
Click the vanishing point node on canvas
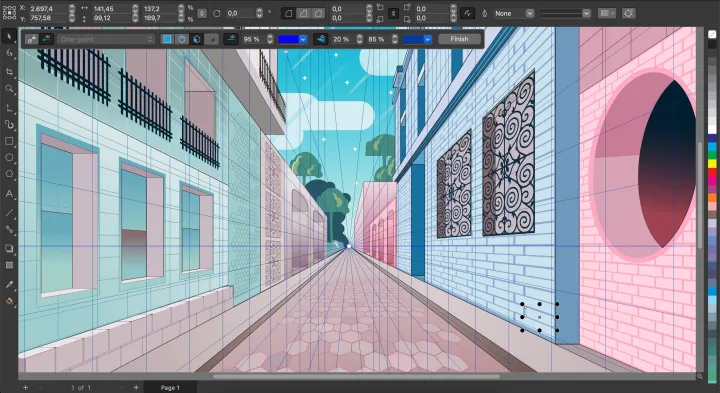tap(349, 247)
